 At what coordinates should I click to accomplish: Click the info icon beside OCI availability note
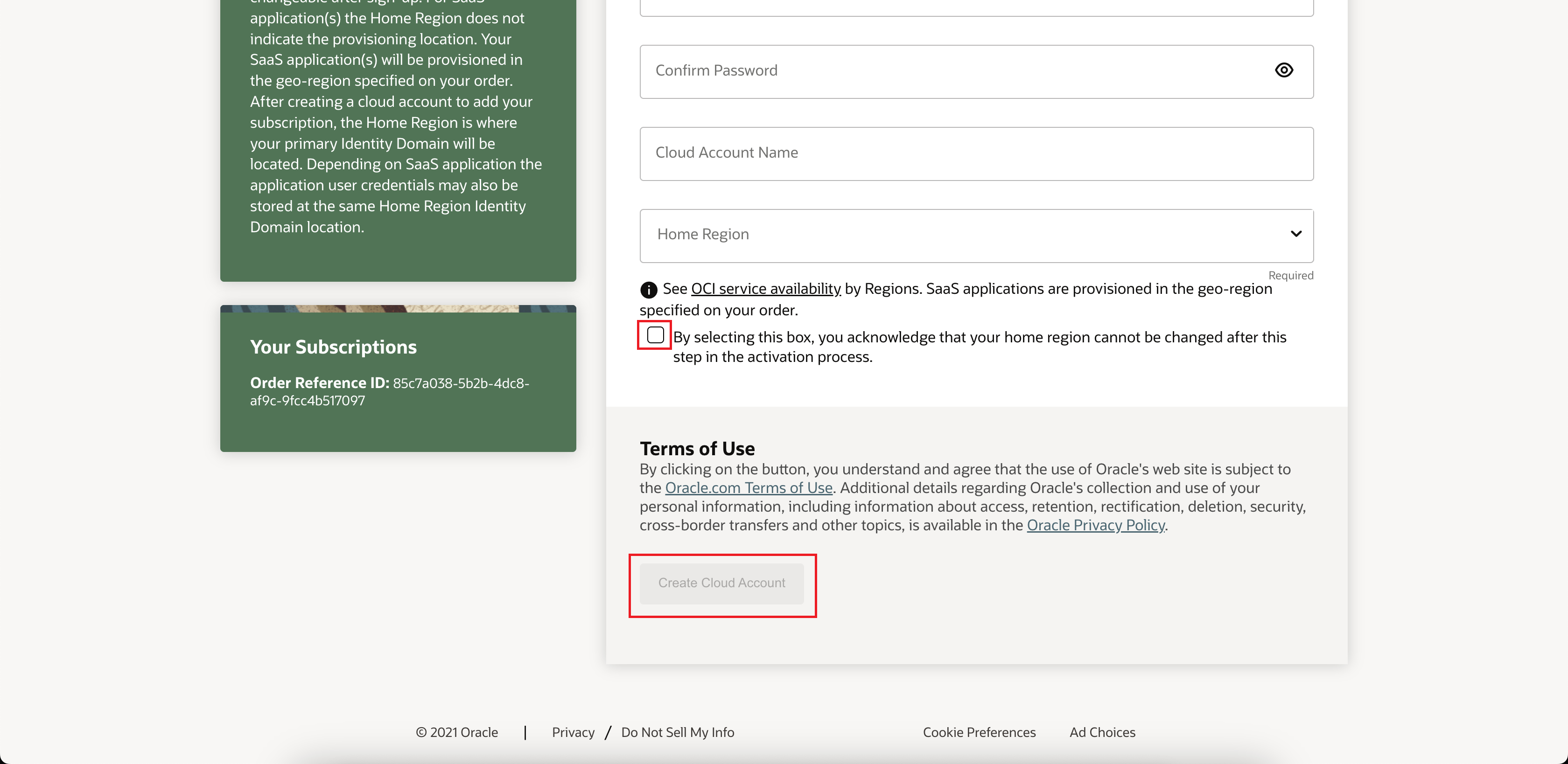coord(648,290)
